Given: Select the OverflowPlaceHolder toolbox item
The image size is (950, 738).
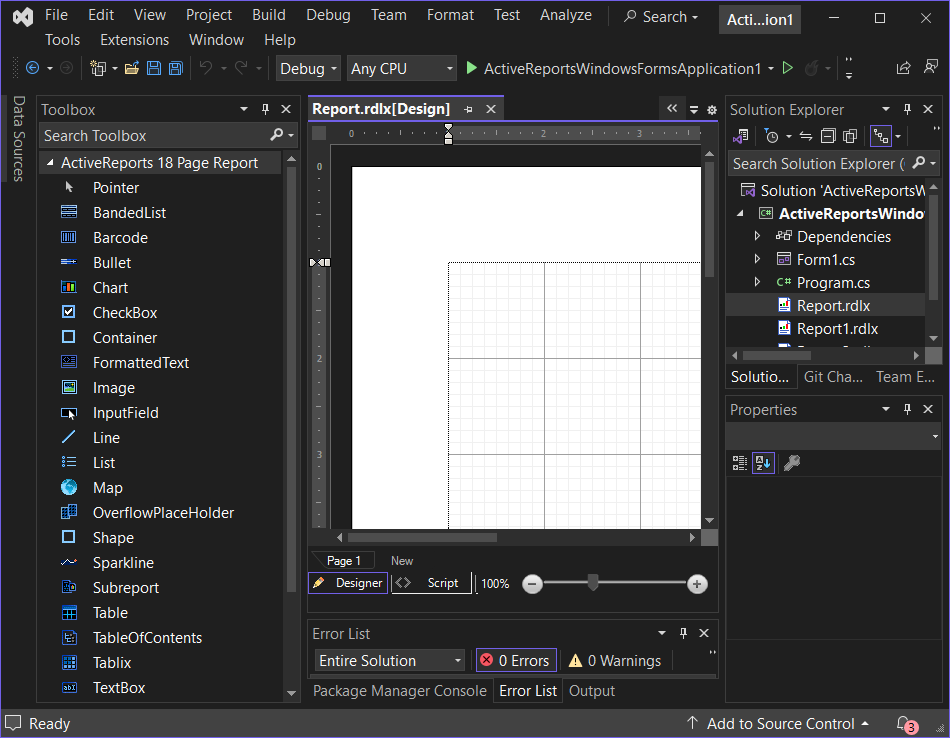Looking at the screenshot, I should (163, 513).
